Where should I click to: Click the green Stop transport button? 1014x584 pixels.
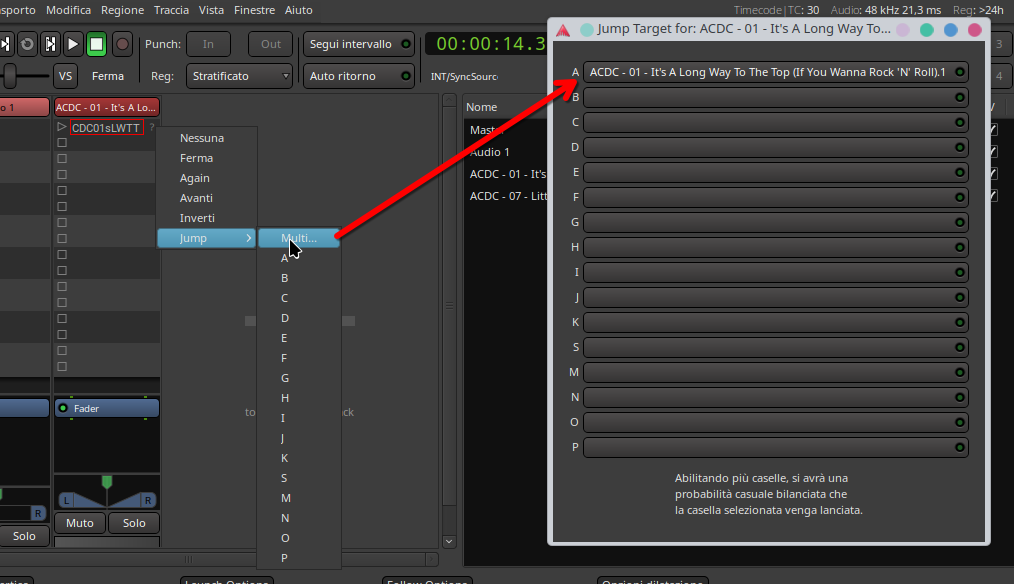coord(96,44)
